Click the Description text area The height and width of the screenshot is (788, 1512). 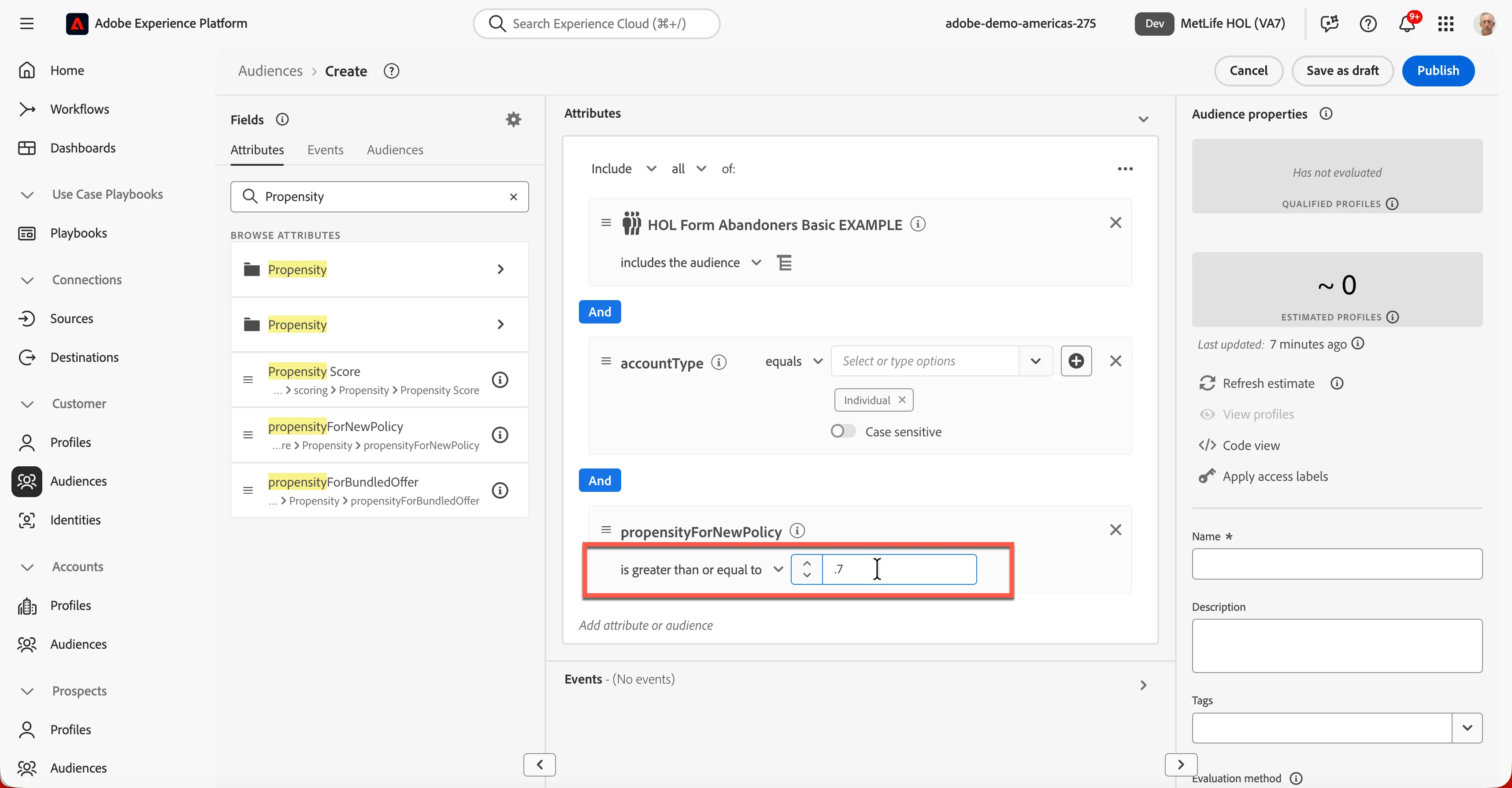[1337, 645]
